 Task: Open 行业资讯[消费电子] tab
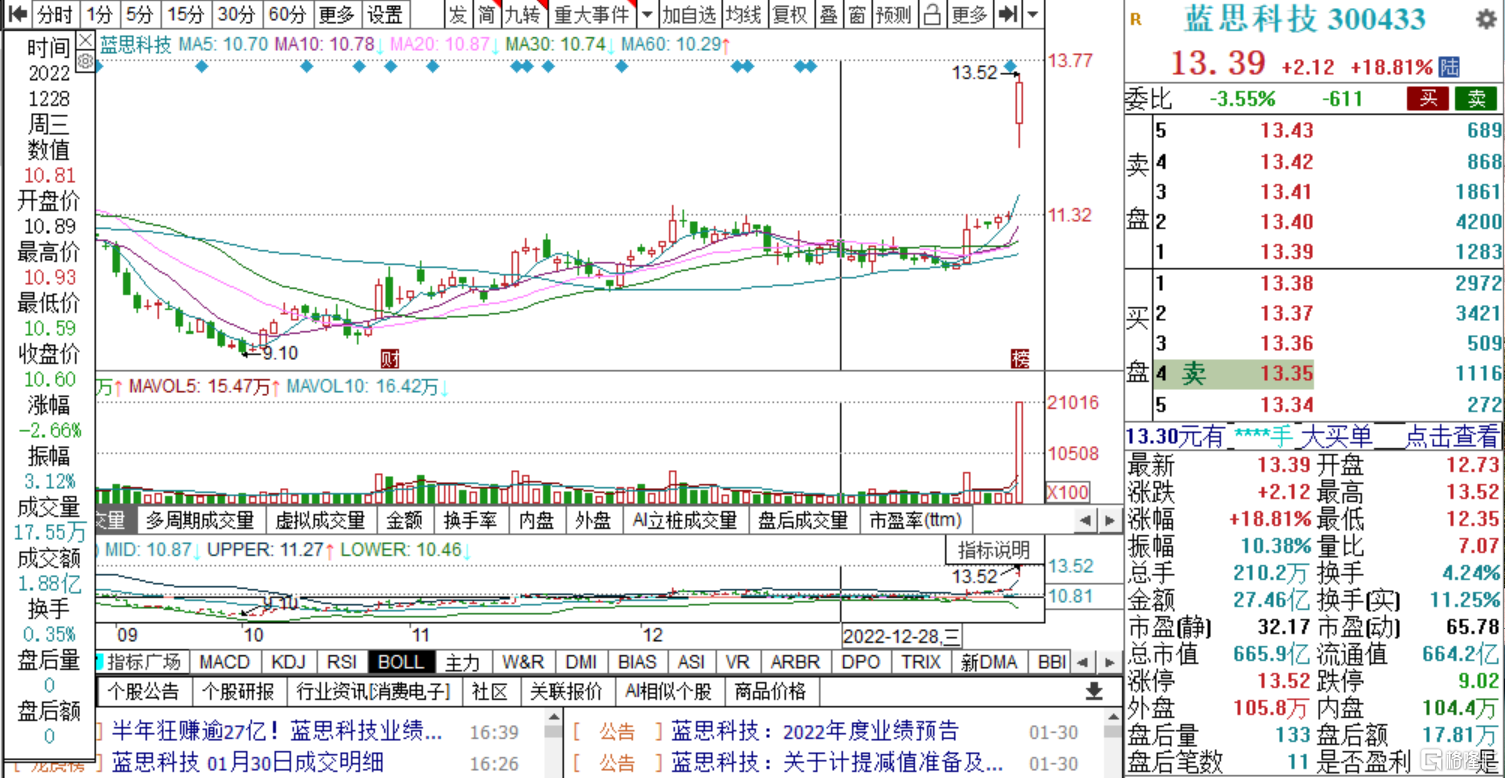(x=373, y=691)
